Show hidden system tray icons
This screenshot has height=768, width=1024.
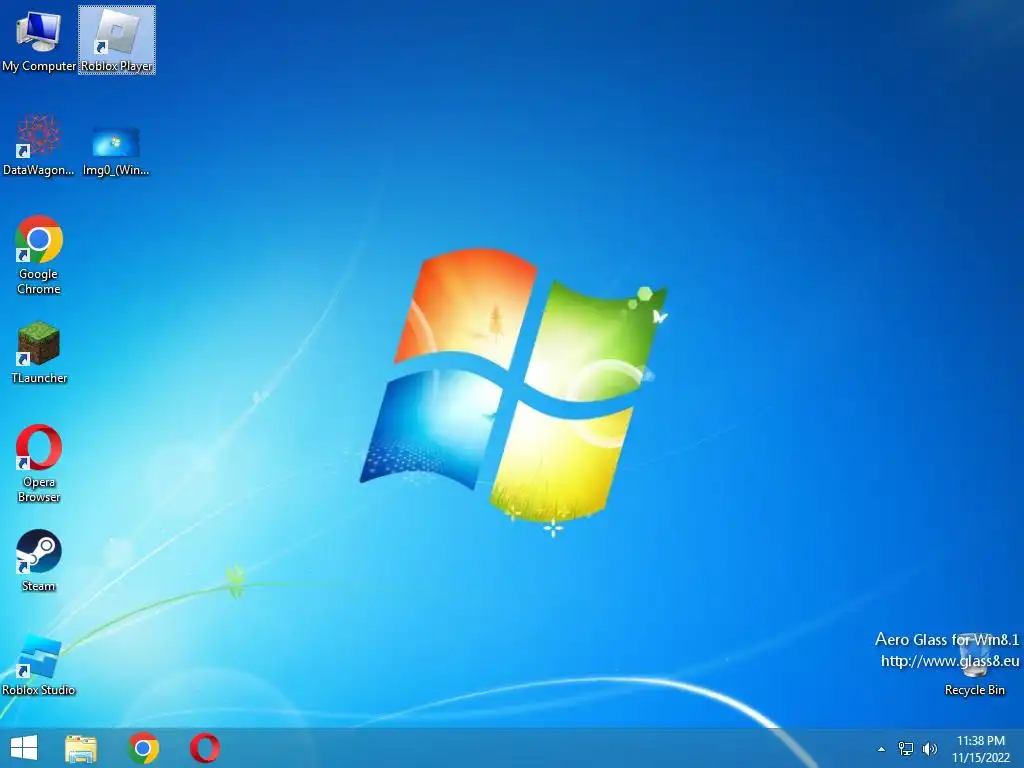pos(881,749)
